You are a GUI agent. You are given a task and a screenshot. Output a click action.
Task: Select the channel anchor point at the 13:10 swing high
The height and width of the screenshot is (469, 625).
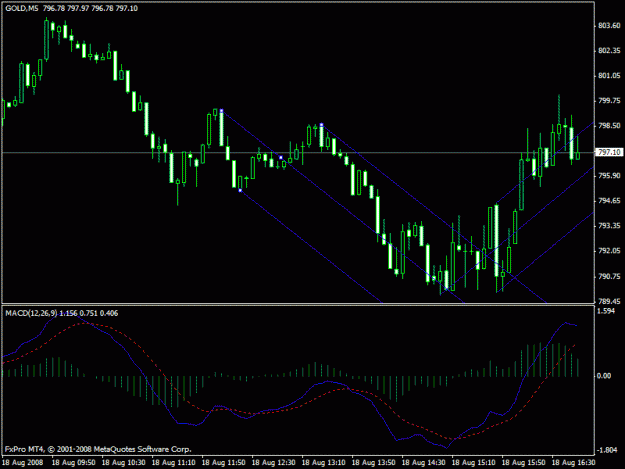pos(321,125)
